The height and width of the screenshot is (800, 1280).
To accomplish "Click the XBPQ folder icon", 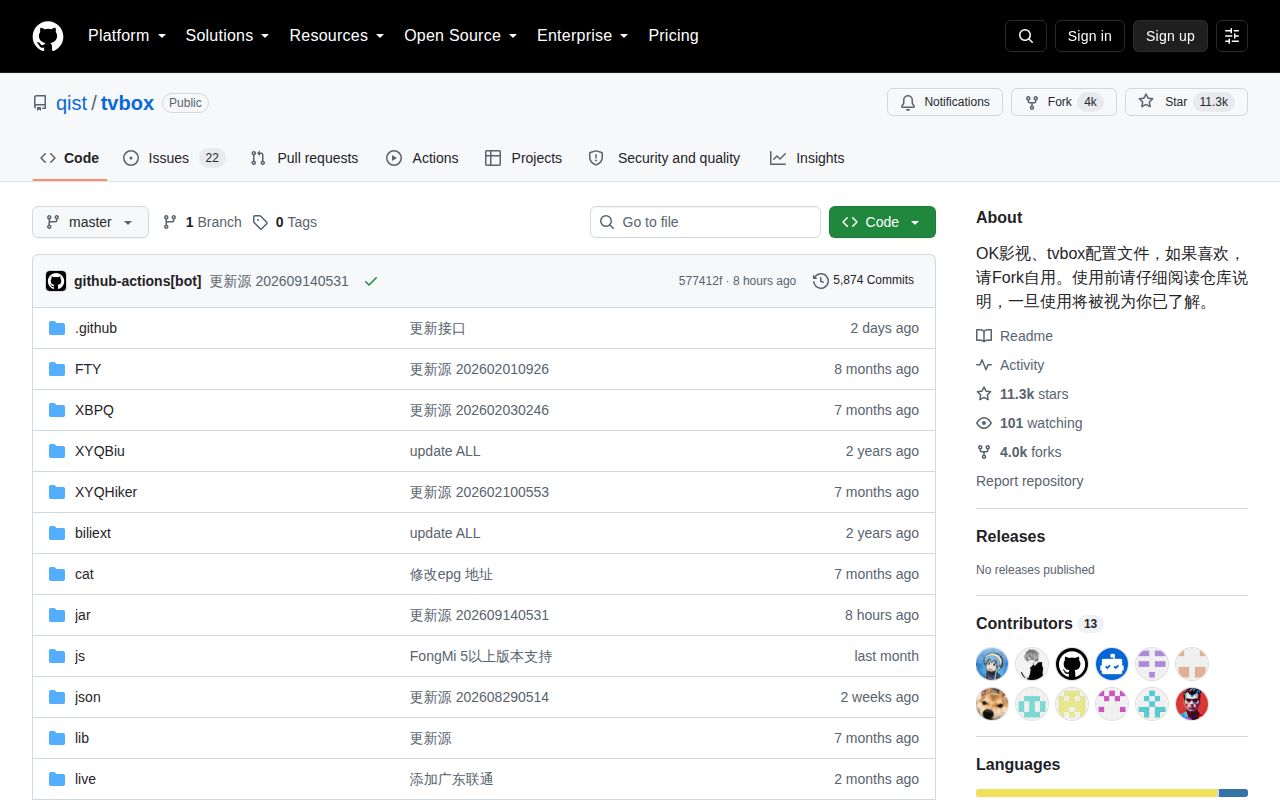I will click(57, 410).
